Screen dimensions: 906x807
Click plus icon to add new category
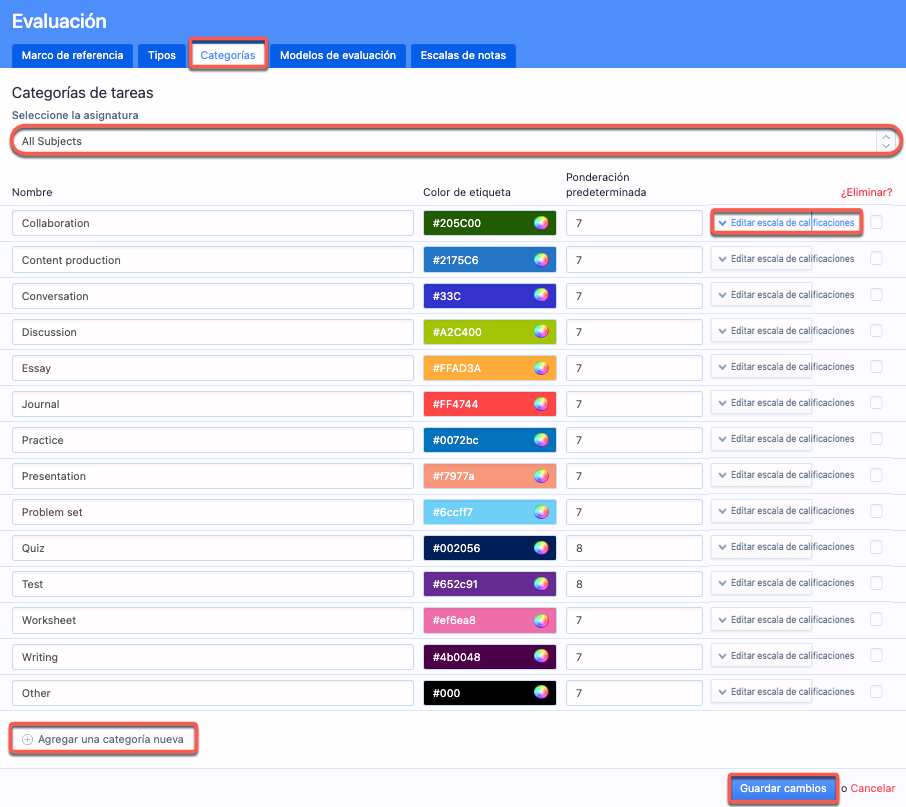(28, 740)
